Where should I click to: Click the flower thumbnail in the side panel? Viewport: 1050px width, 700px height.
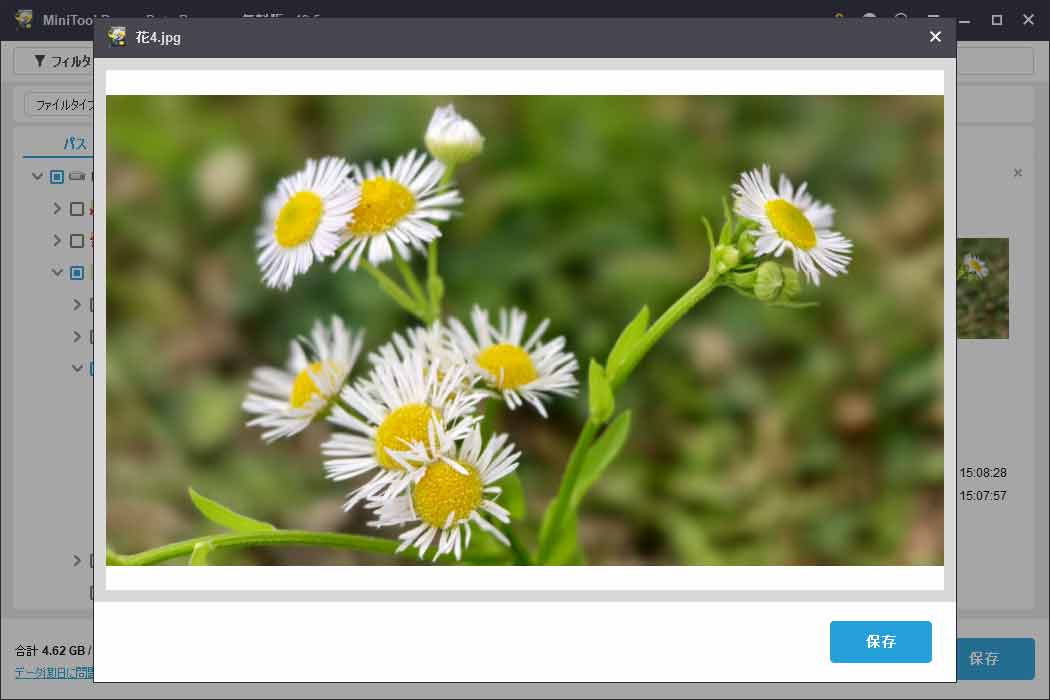click(x=982, y=288)
